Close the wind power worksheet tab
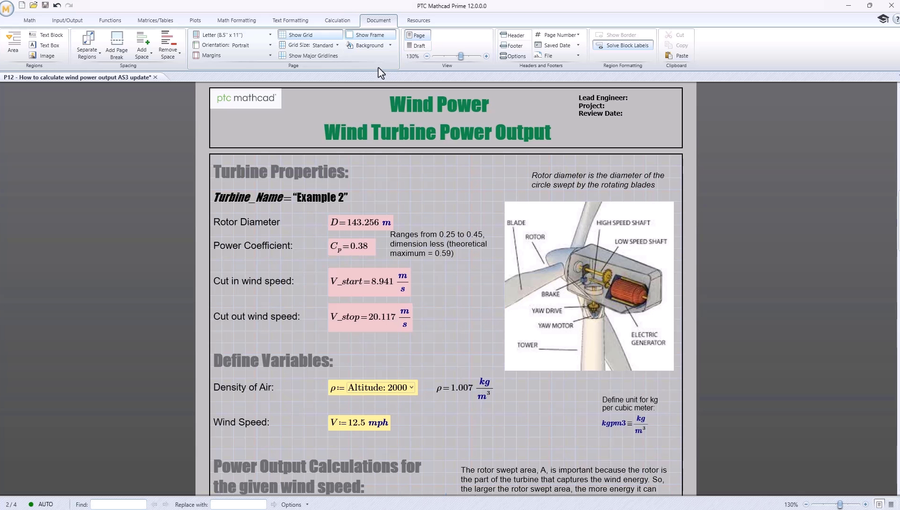 click(156, 77)
